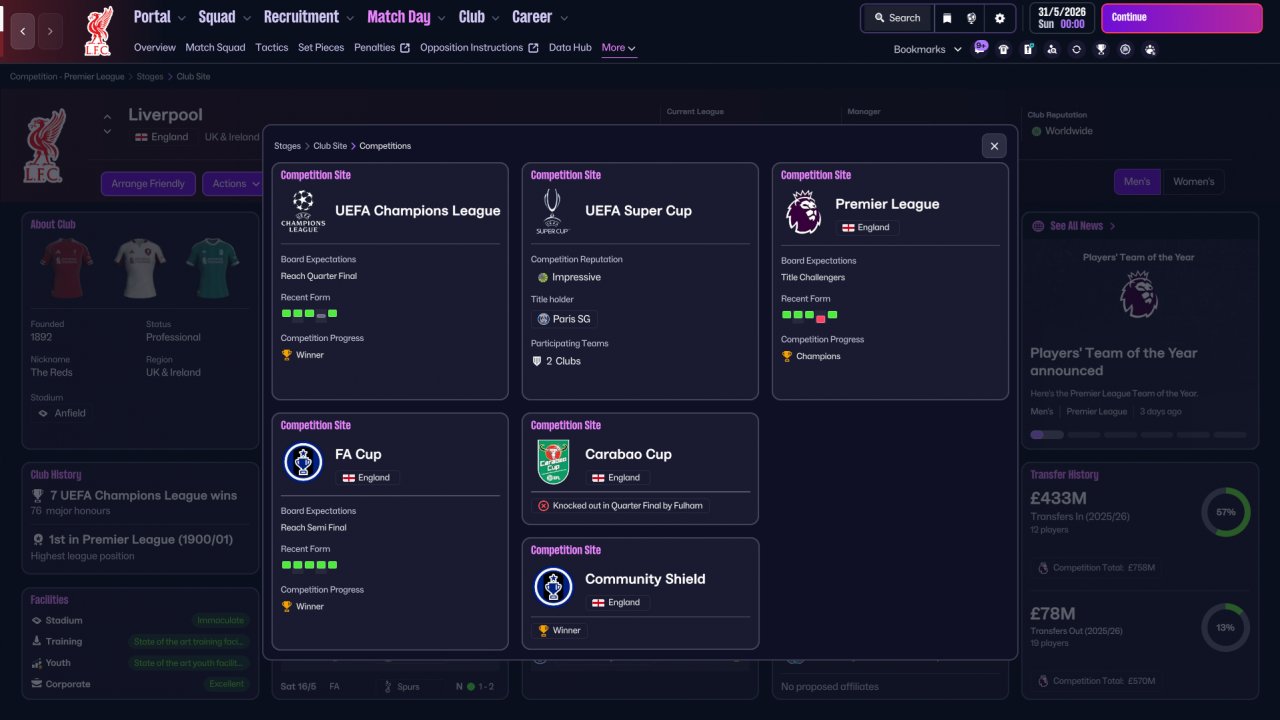Click the circular arrows shortcut icon
The image size is (1280, 720).
tap(1076, 49)
